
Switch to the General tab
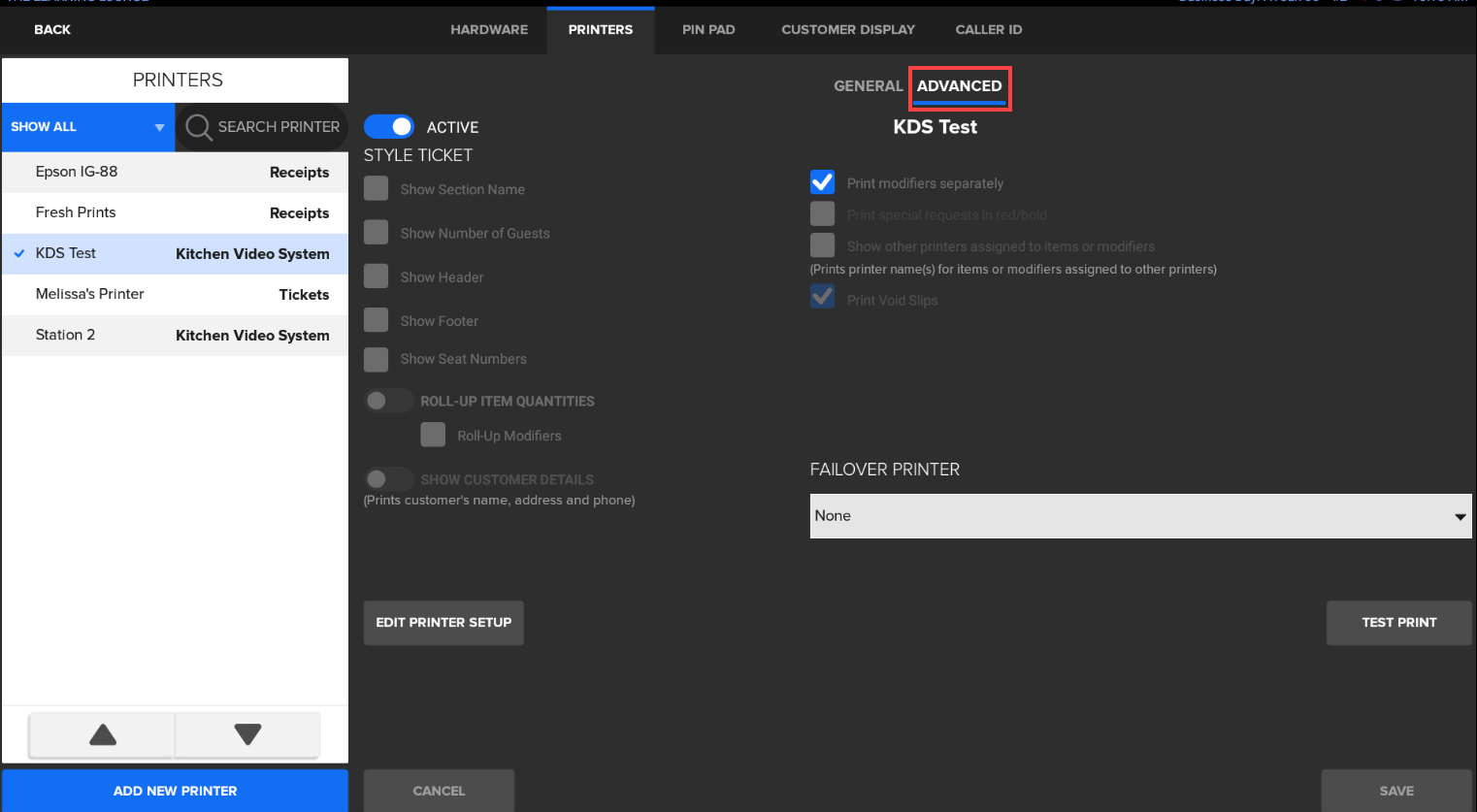click(x=868, y=86)
